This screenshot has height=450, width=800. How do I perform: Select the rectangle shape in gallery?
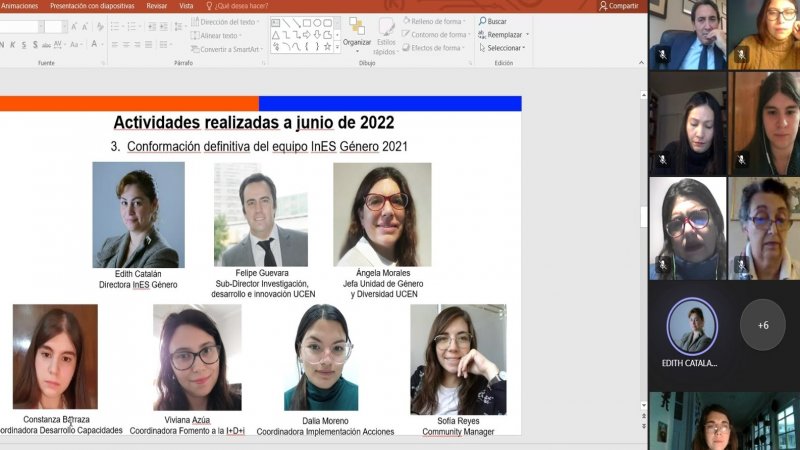point(307,22)
